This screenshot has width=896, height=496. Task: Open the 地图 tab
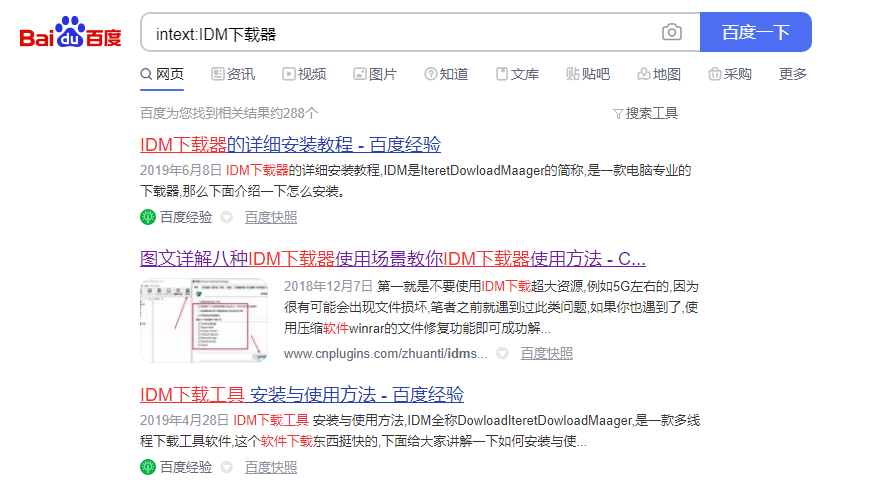pyautogui.click(x=659, y=74)
